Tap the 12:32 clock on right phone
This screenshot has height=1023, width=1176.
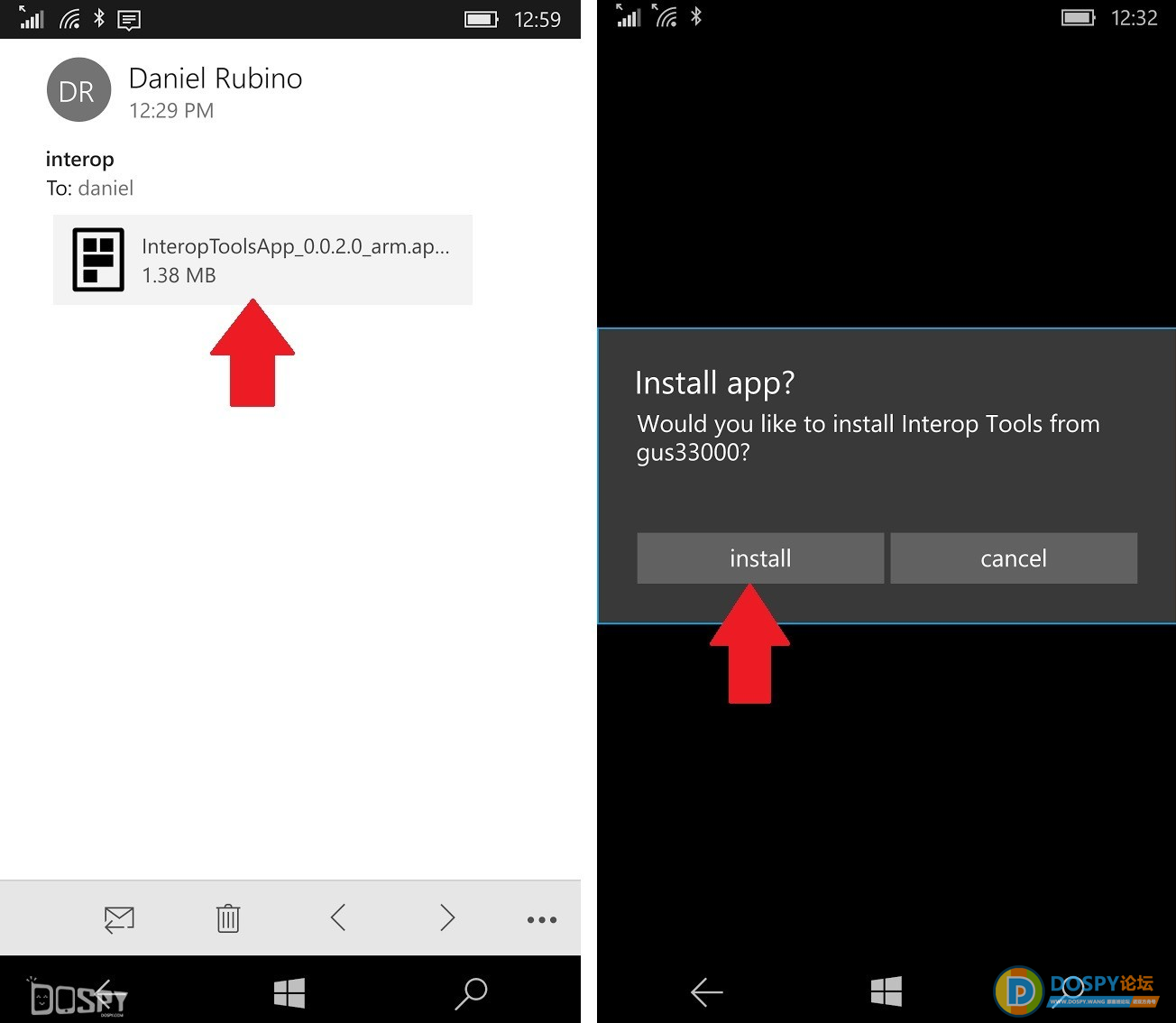(x=1135, y=18)
